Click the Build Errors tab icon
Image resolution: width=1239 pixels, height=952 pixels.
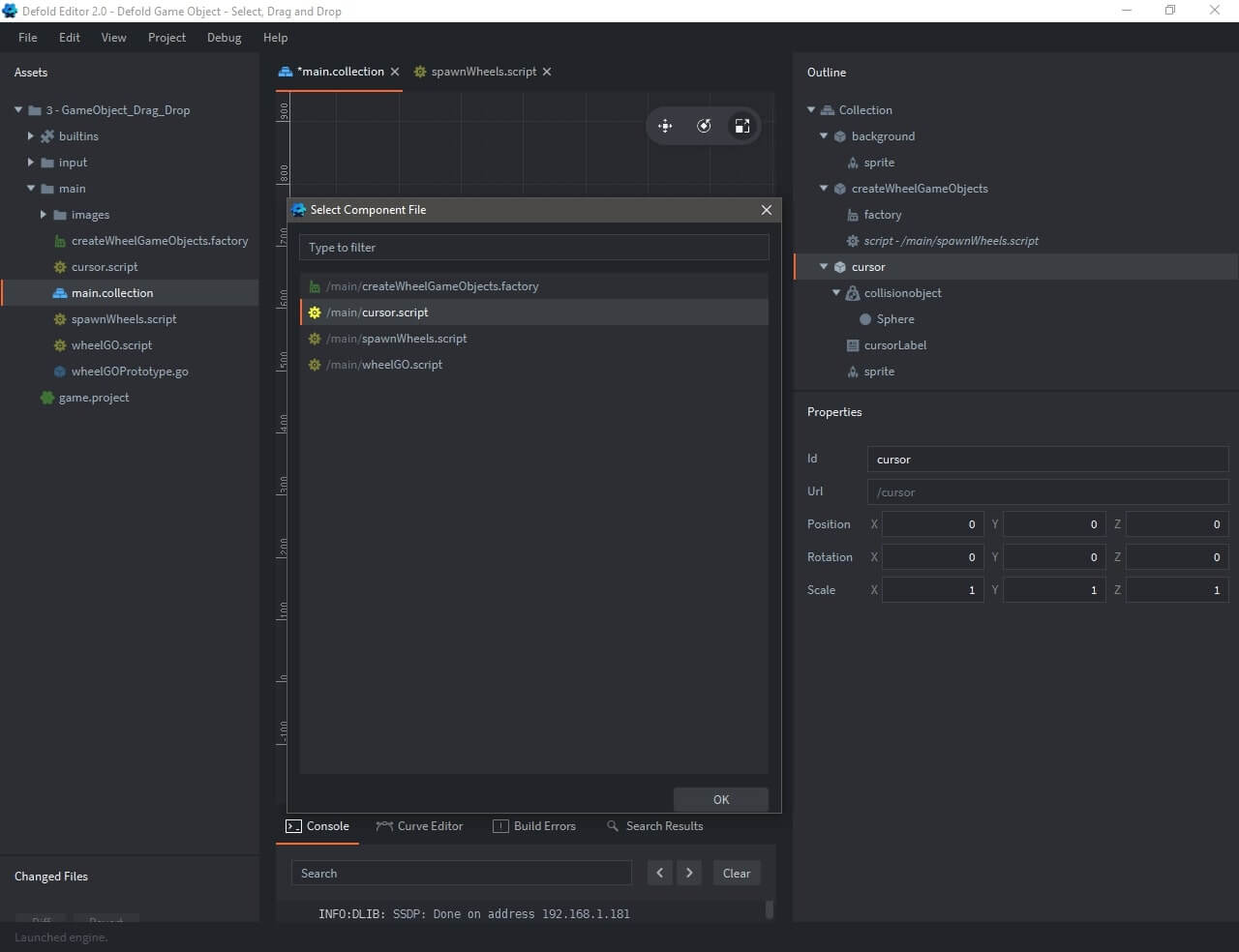pos(500,826)
